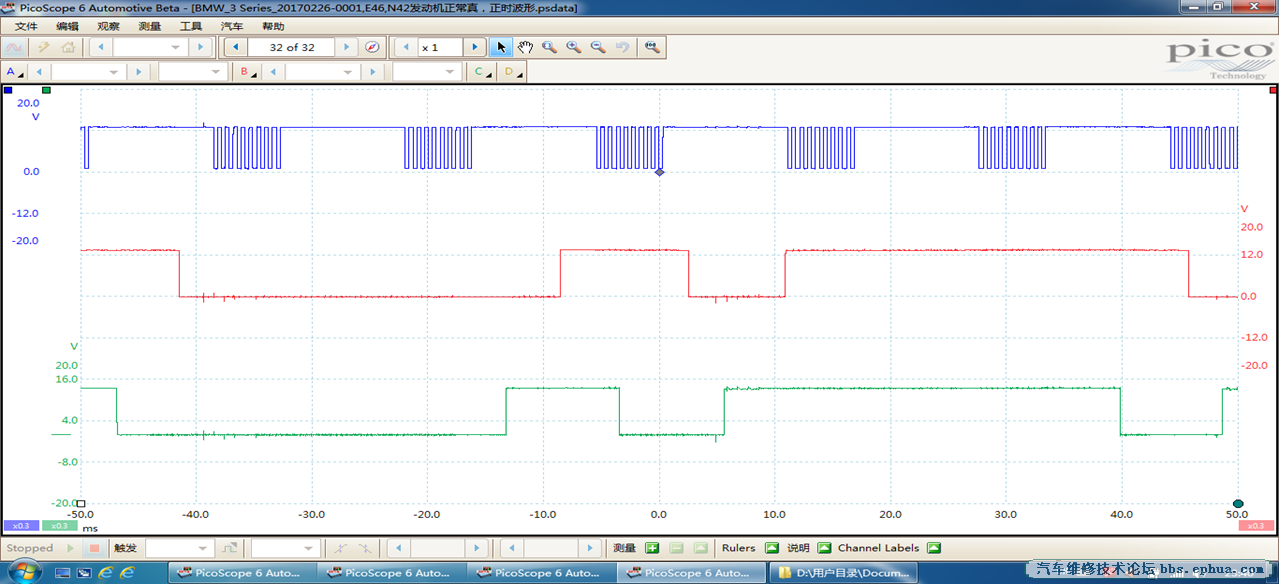The width and height of the screenshot is (1279, 584).
Task: Click the falling edge trigger icon
Action: [x=367, y=548]
